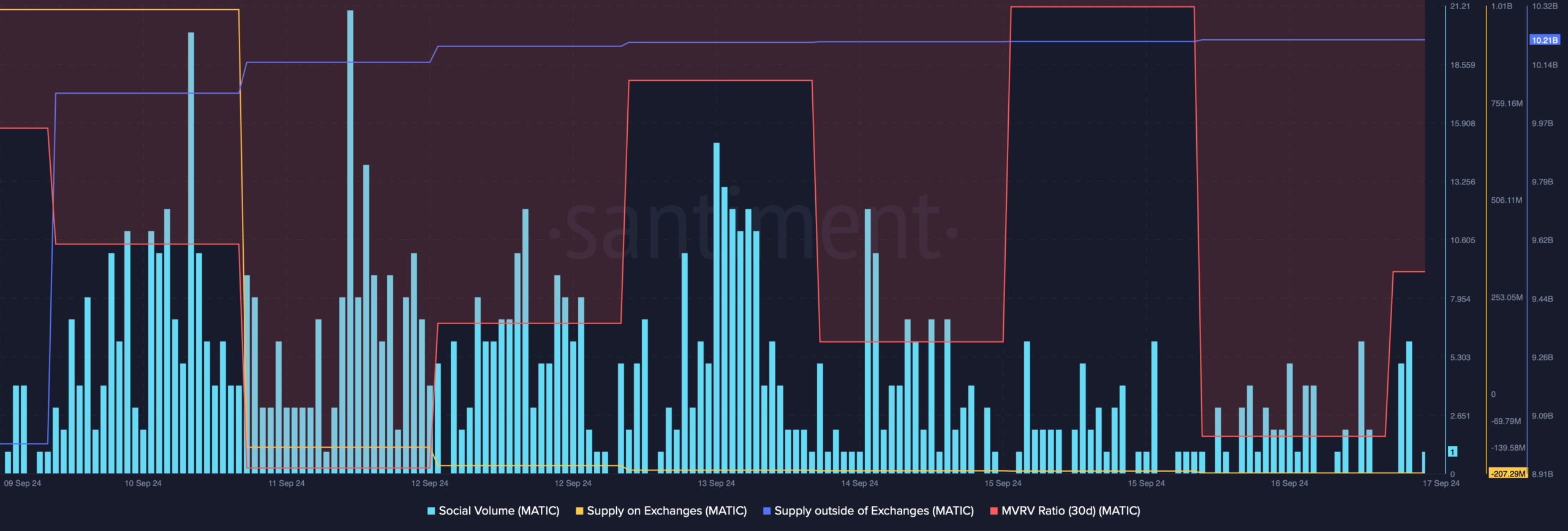This screenshot has width=1568, height=531.
Task: Click the 9.09B axis value
Action: (x=1542, y=416)
